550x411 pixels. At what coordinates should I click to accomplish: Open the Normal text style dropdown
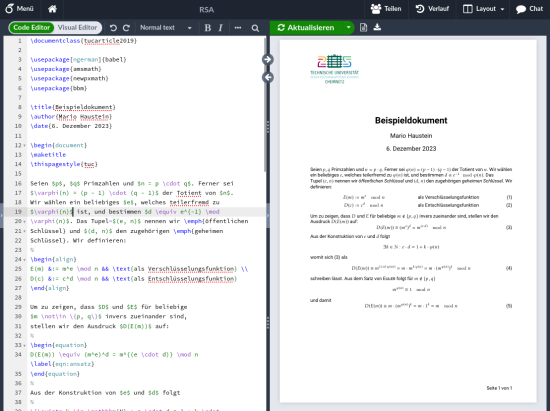pyautogui.click(x=166, y=28)
